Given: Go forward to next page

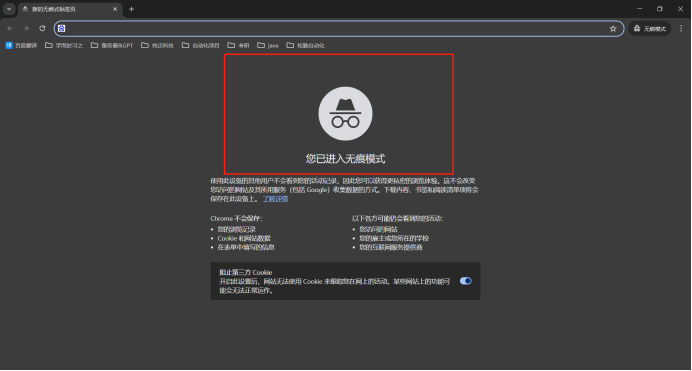Looking at the screenshot, I should pos(26,28).
